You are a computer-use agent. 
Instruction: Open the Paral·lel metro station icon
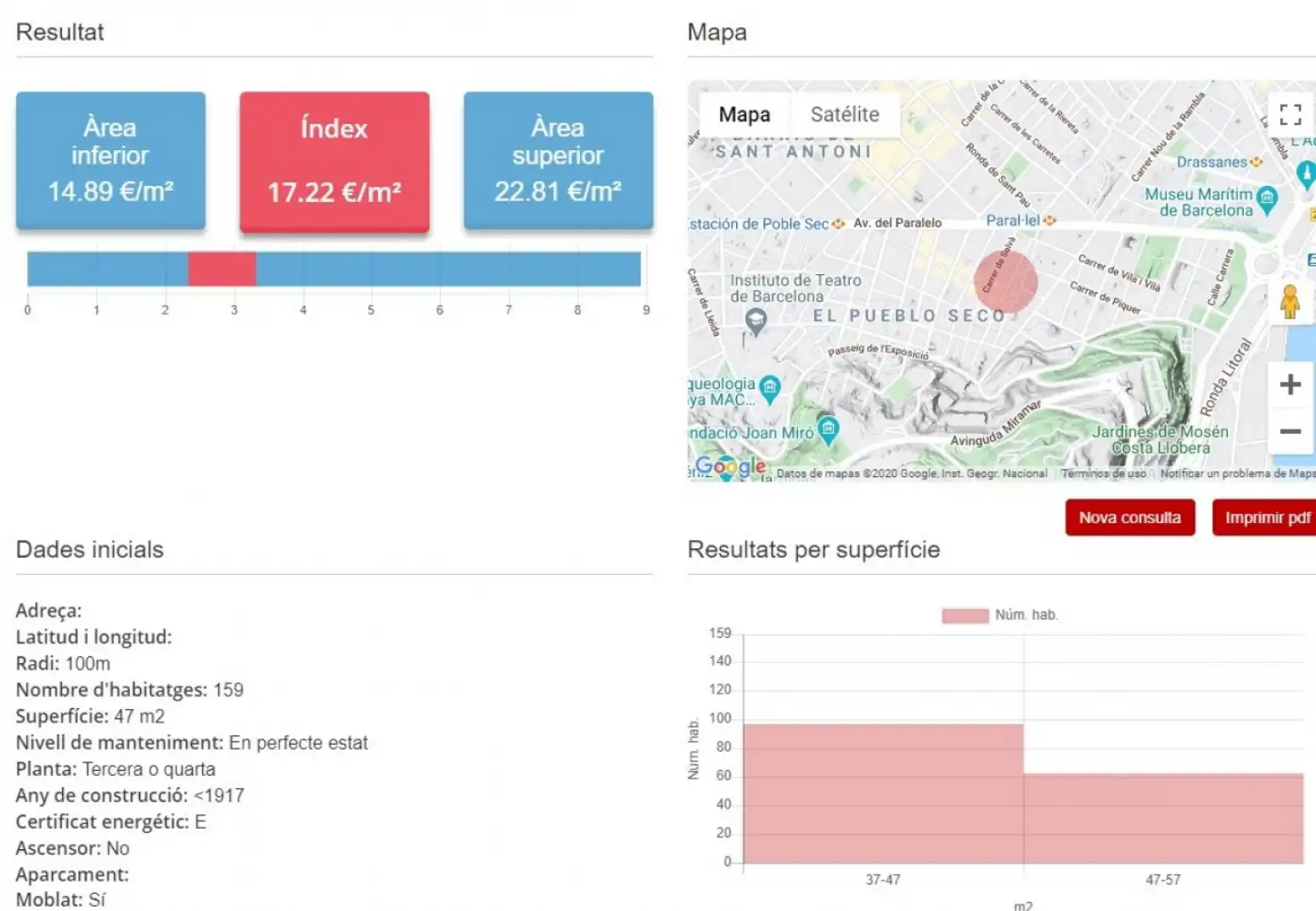[1049, 221]
